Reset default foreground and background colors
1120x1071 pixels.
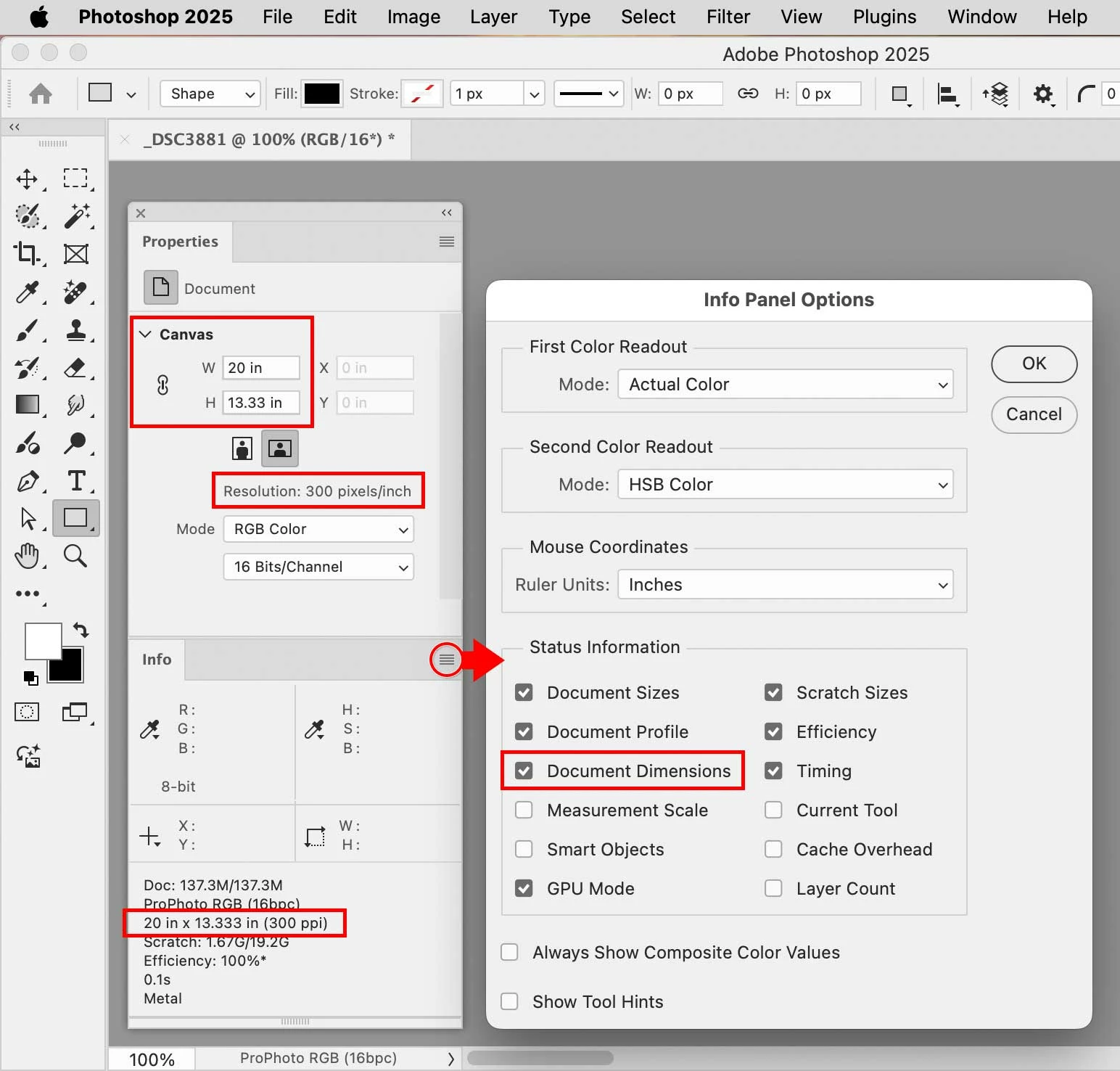click(30, 678)
